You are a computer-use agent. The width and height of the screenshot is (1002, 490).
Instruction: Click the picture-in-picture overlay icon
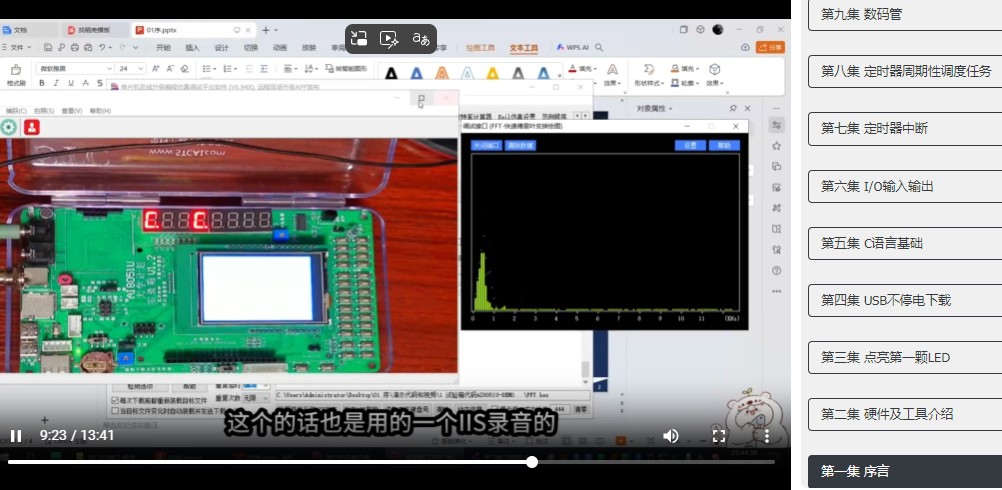click(x=360, y=38)
